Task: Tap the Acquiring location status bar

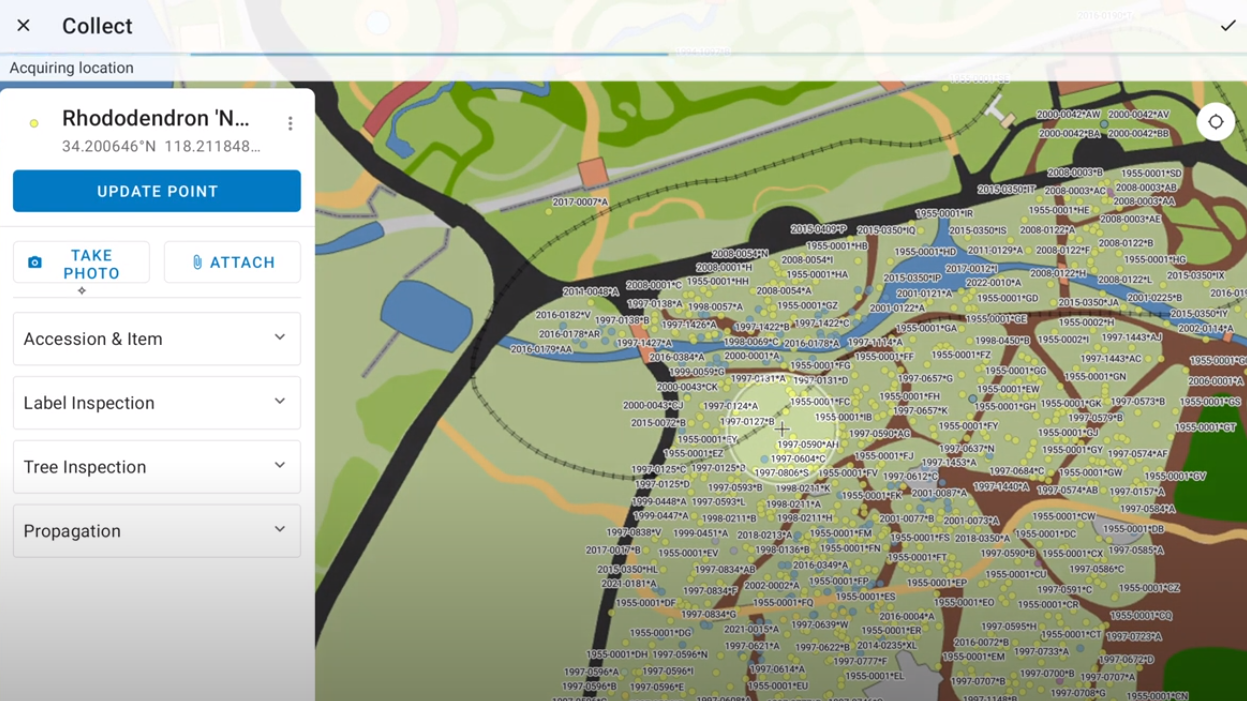Action: click(72, 67)
